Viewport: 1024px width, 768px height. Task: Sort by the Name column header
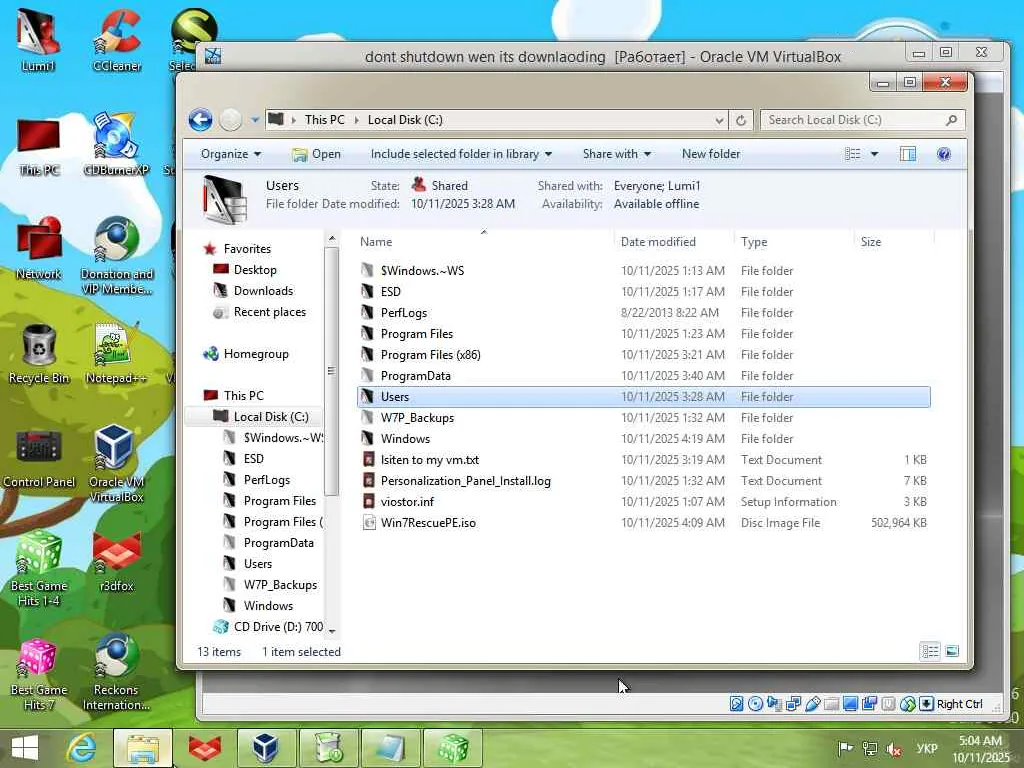pos(483,242)
